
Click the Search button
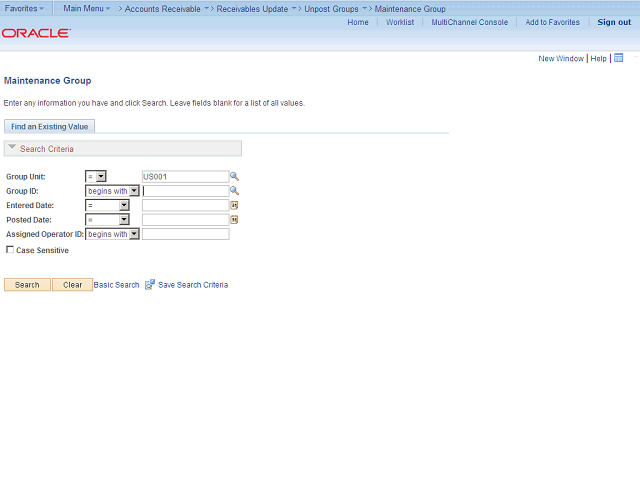click(27, 284)
